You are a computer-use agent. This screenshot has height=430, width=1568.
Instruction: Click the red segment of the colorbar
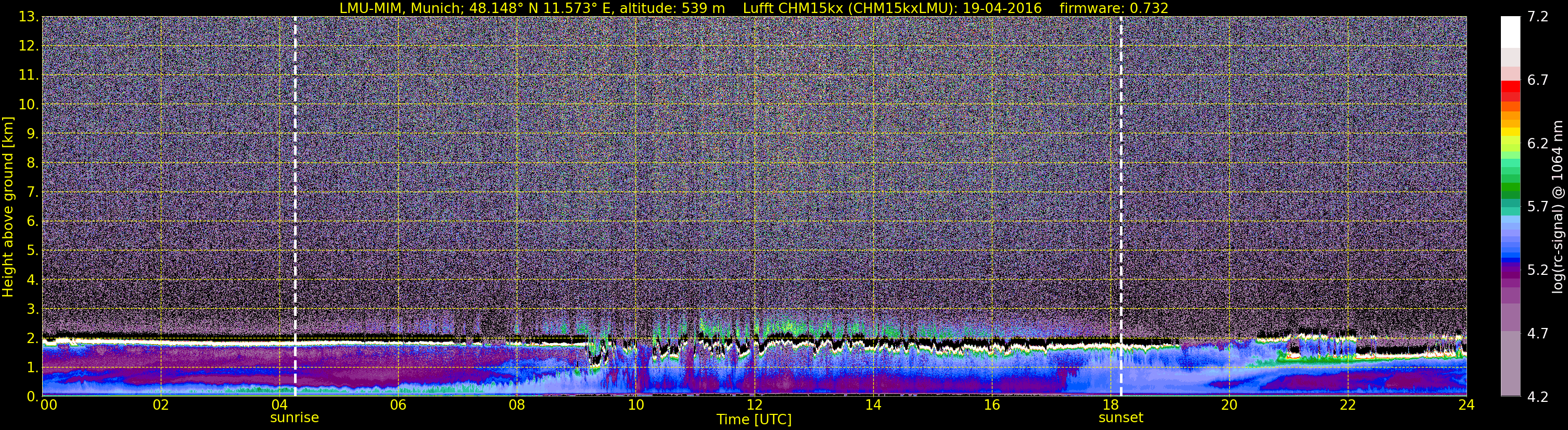(1510, 86)
